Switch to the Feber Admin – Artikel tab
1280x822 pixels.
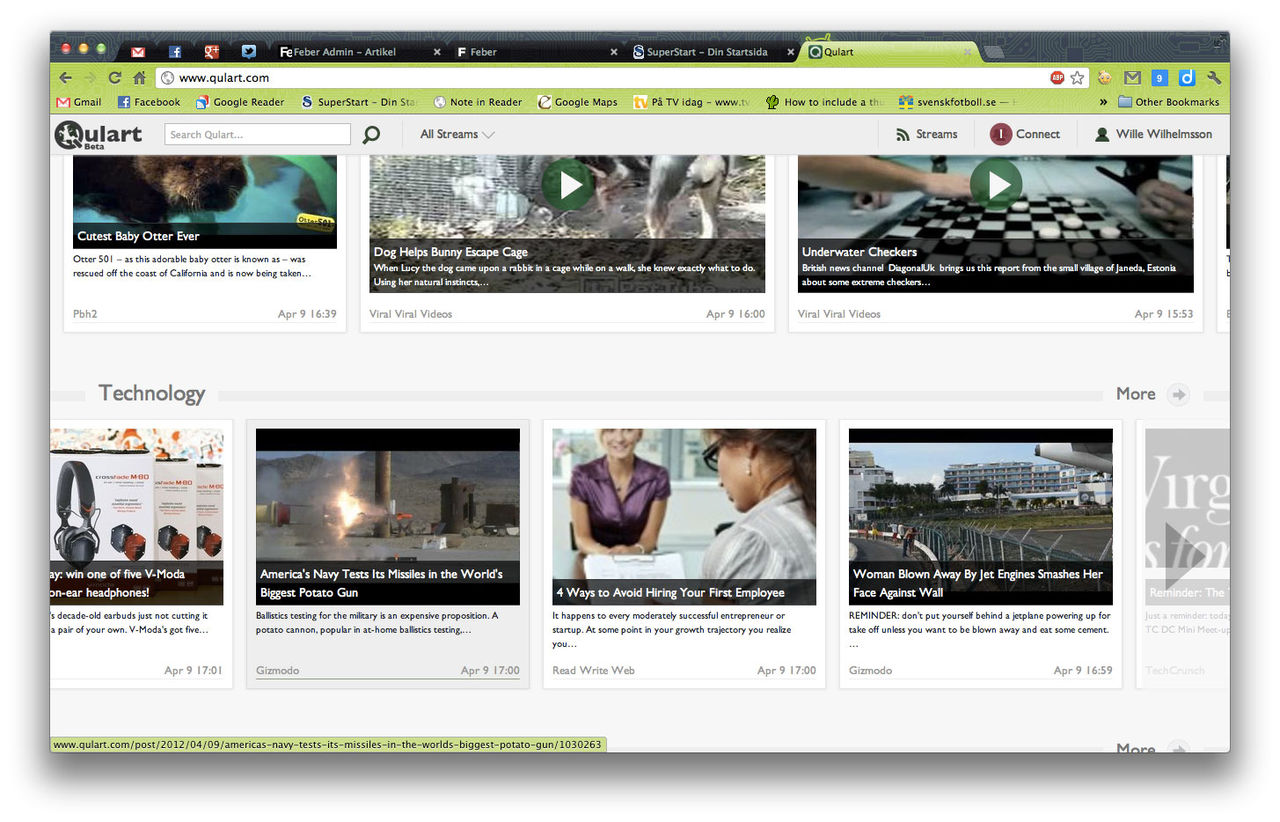(353, 52)
